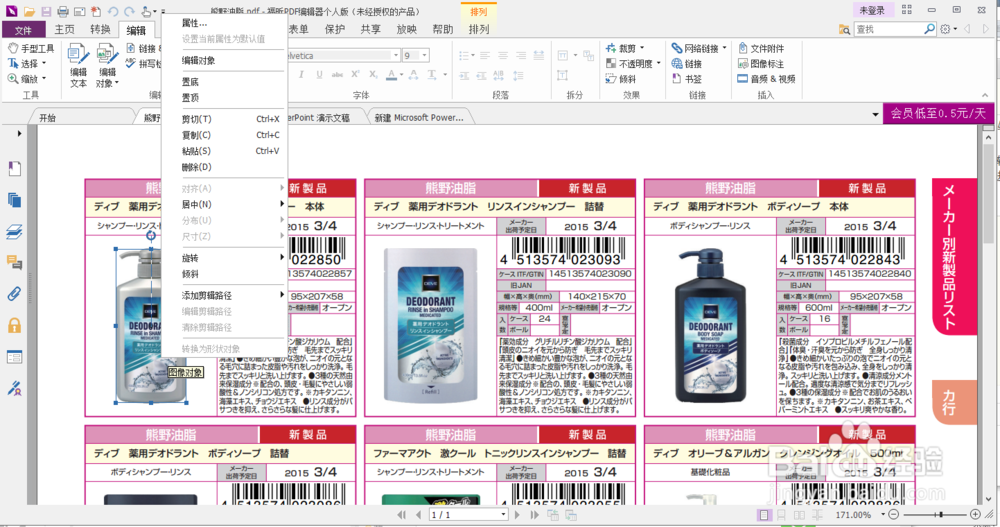Click the 图像标注 image annotation tool
Image resolution: width=1000 pixels, height=527 pixels.
(x=761, y=64)
